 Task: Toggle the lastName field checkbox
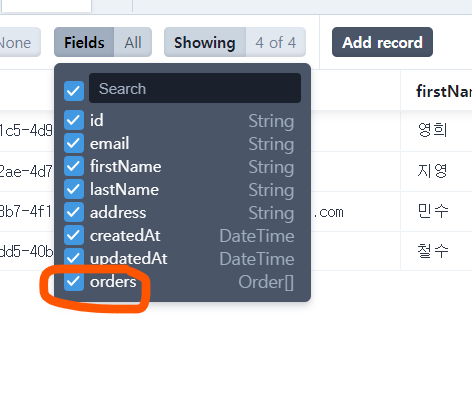click(74, 189)
